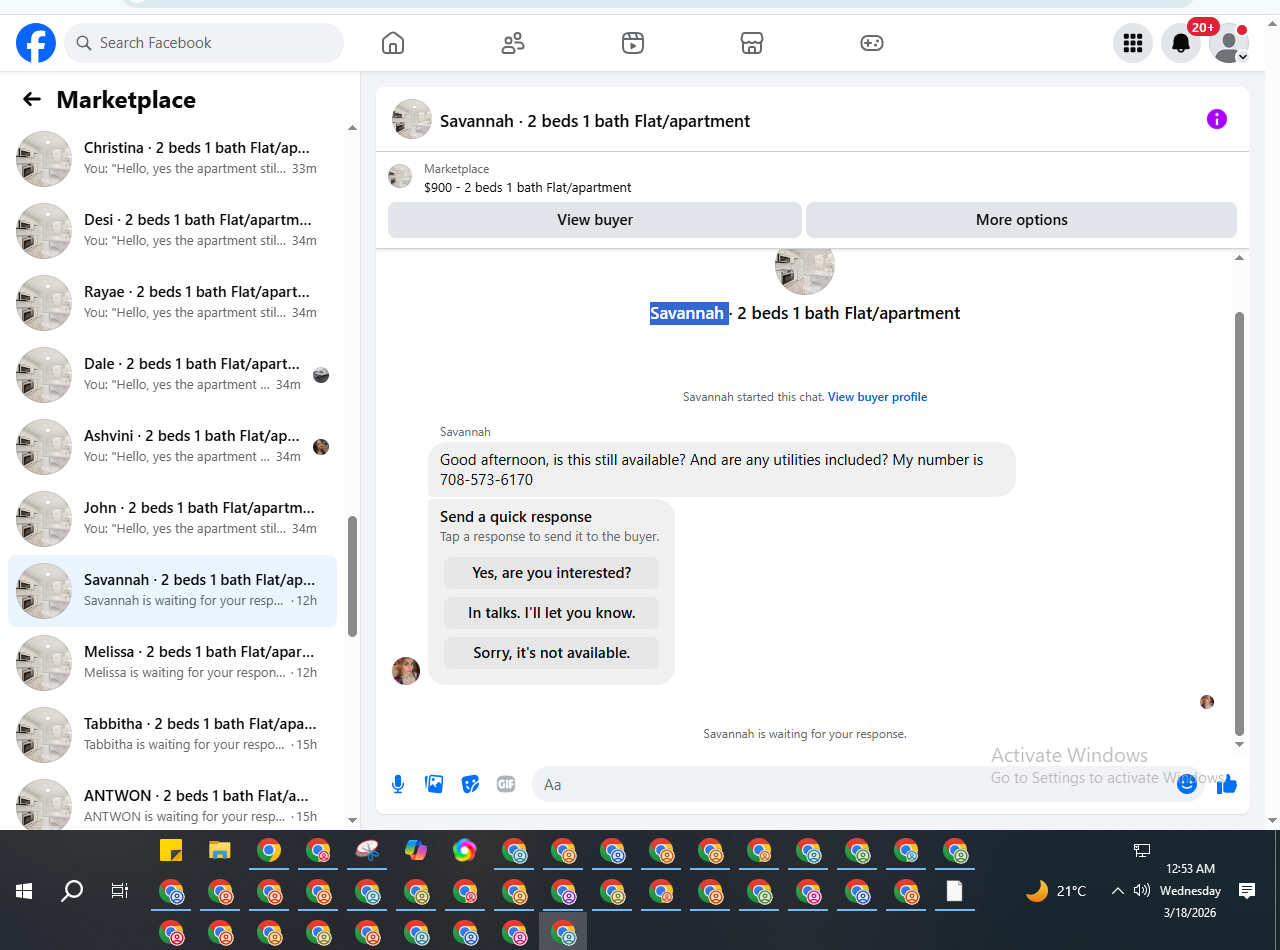The height and width of the screenshot is (950, 1280).
Task: Open Tabbitha's conversation in the list
Action: pyautogui.click(x=172, y=735)
